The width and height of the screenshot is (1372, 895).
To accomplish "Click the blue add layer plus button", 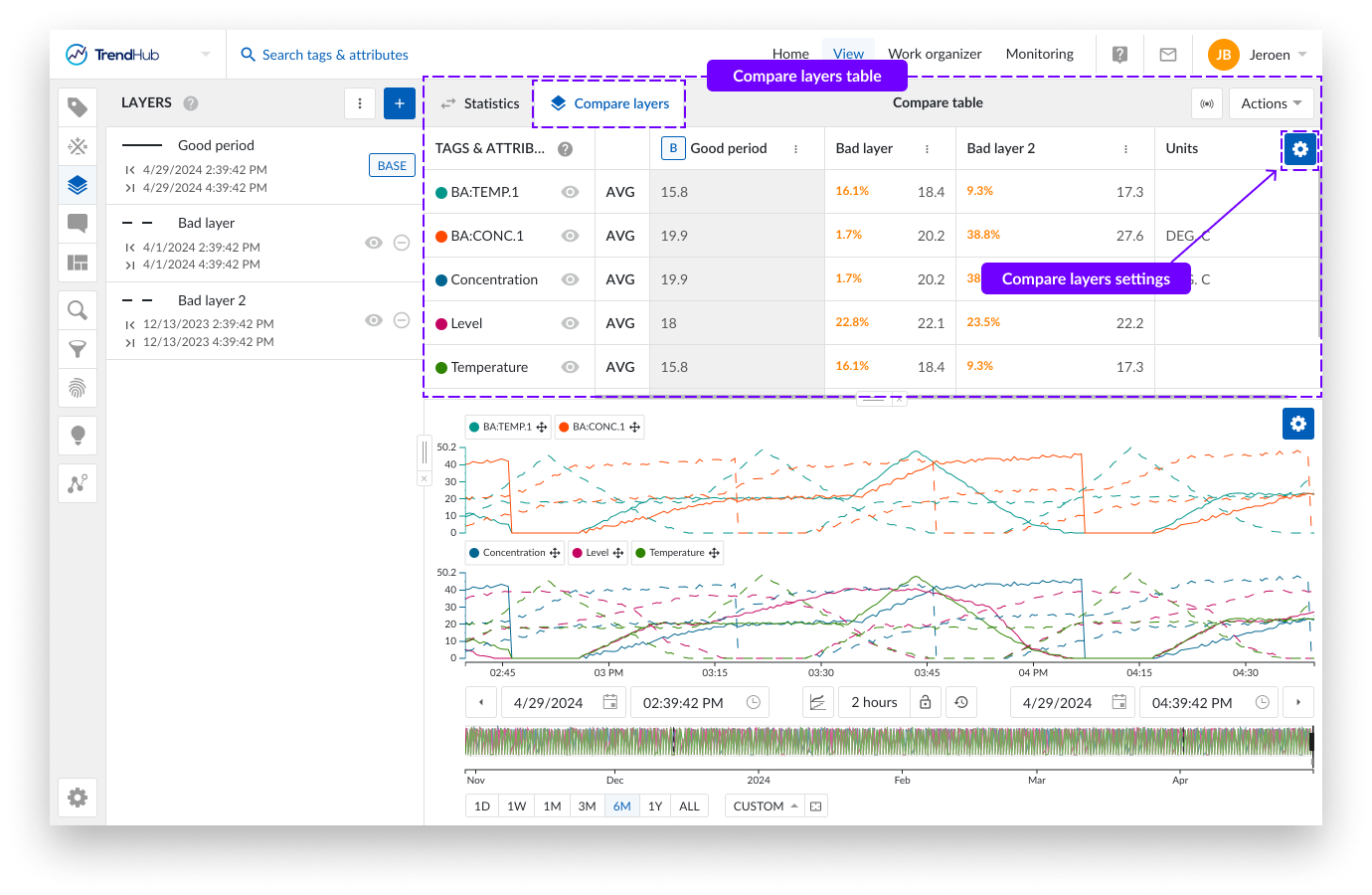I will (x=400, y=103).
